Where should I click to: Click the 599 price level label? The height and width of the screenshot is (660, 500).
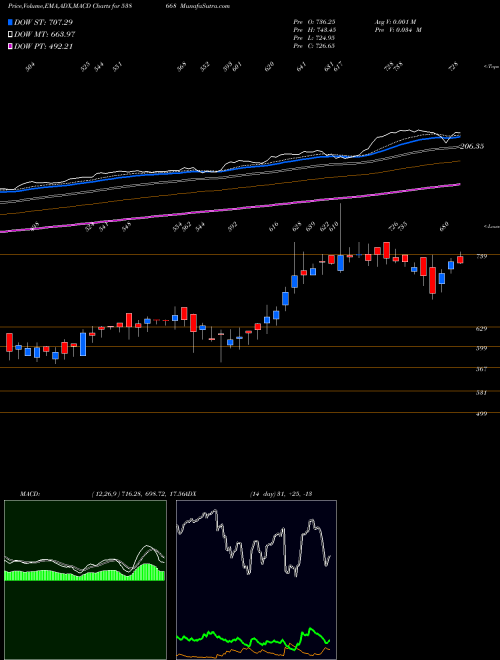click(x=481, y=348)
